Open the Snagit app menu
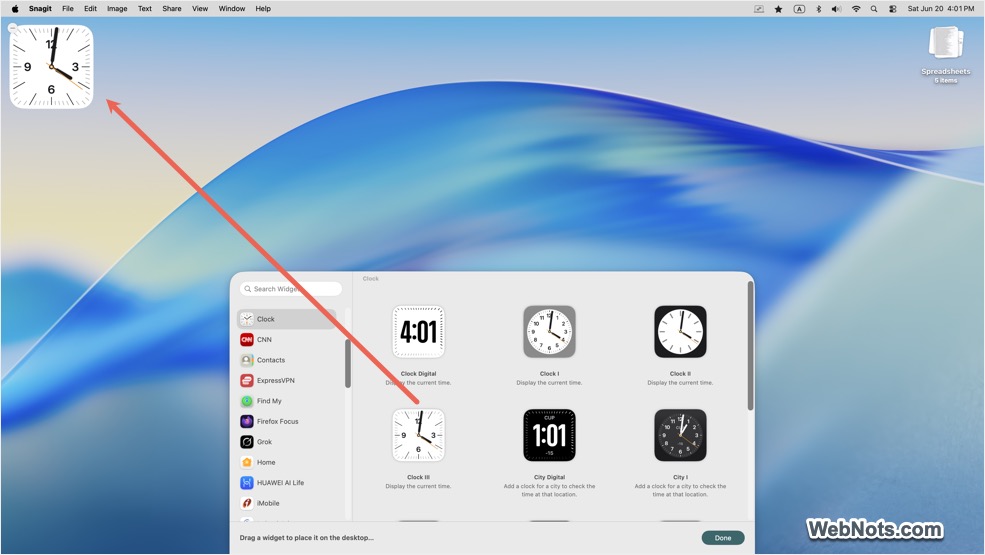Screen dimensions: 985x555 click(40, 9)
